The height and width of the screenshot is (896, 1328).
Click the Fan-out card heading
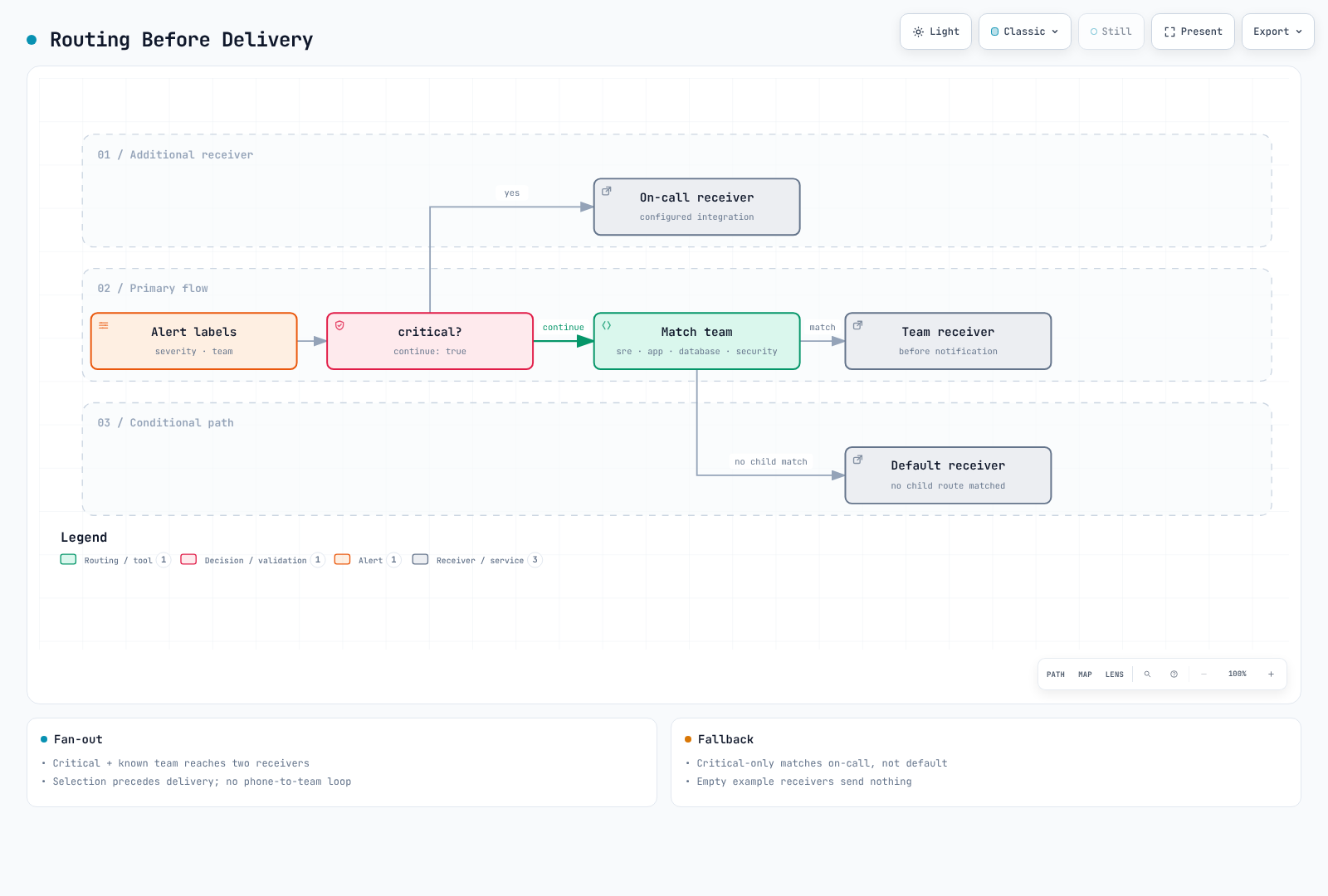tap(78, 739)
